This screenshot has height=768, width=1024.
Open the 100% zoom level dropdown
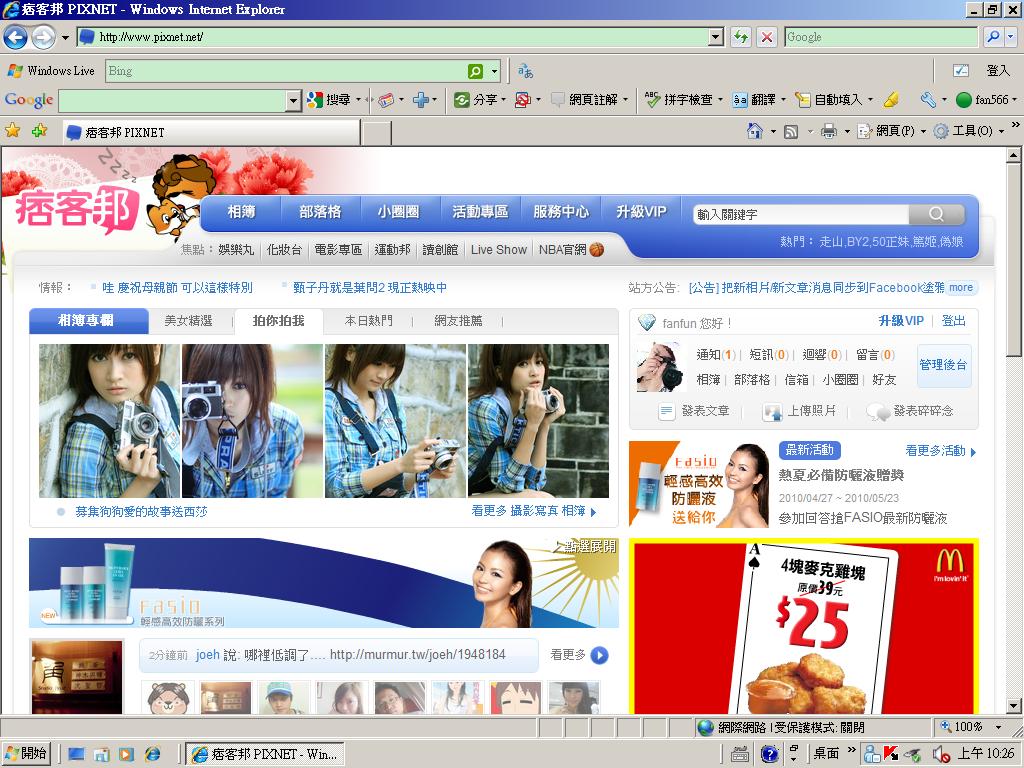click(x=998, y=727)
